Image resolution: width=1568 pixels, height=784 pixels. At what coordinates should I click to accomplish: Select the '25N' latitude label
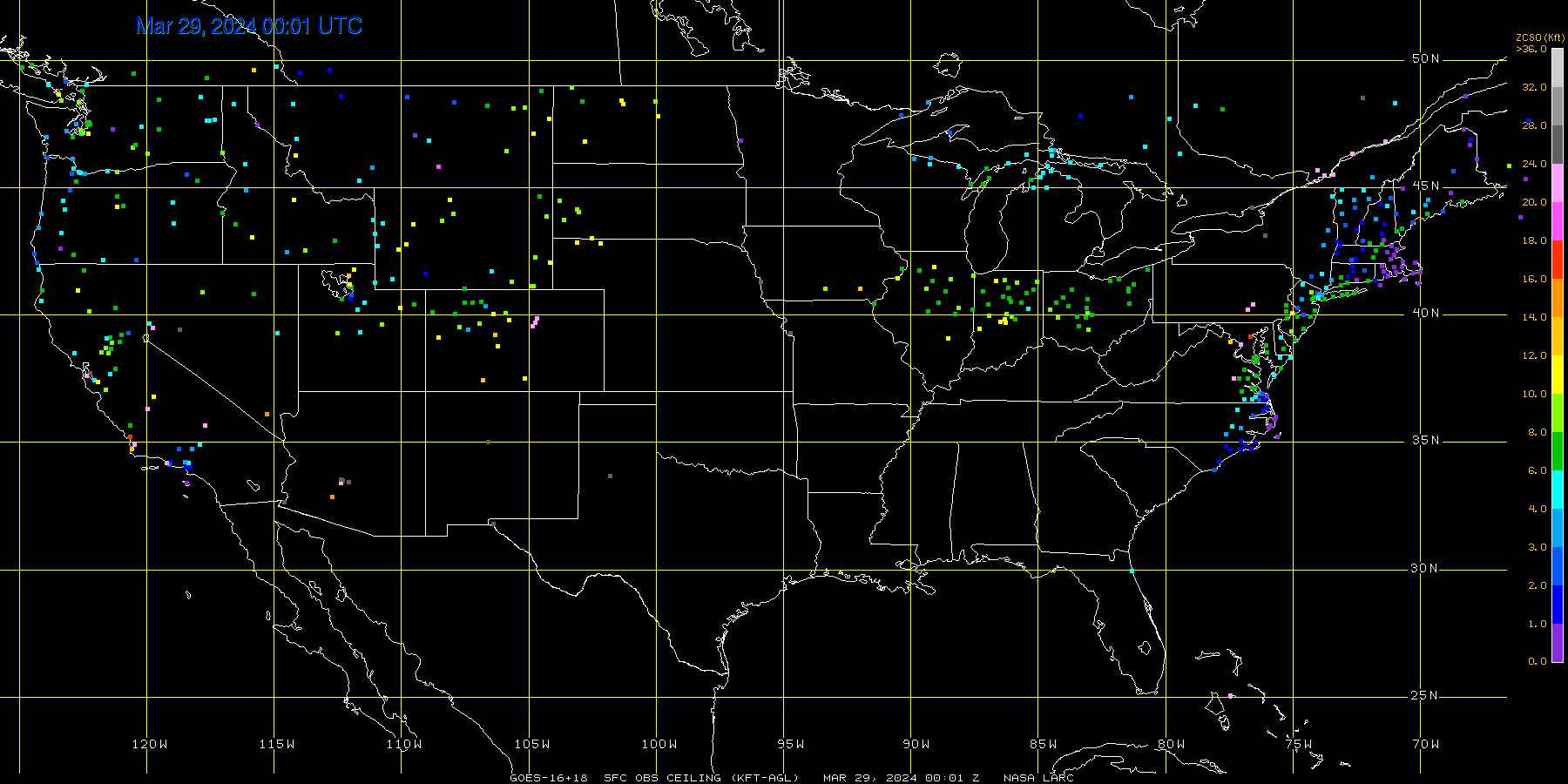click(1426, 695)
